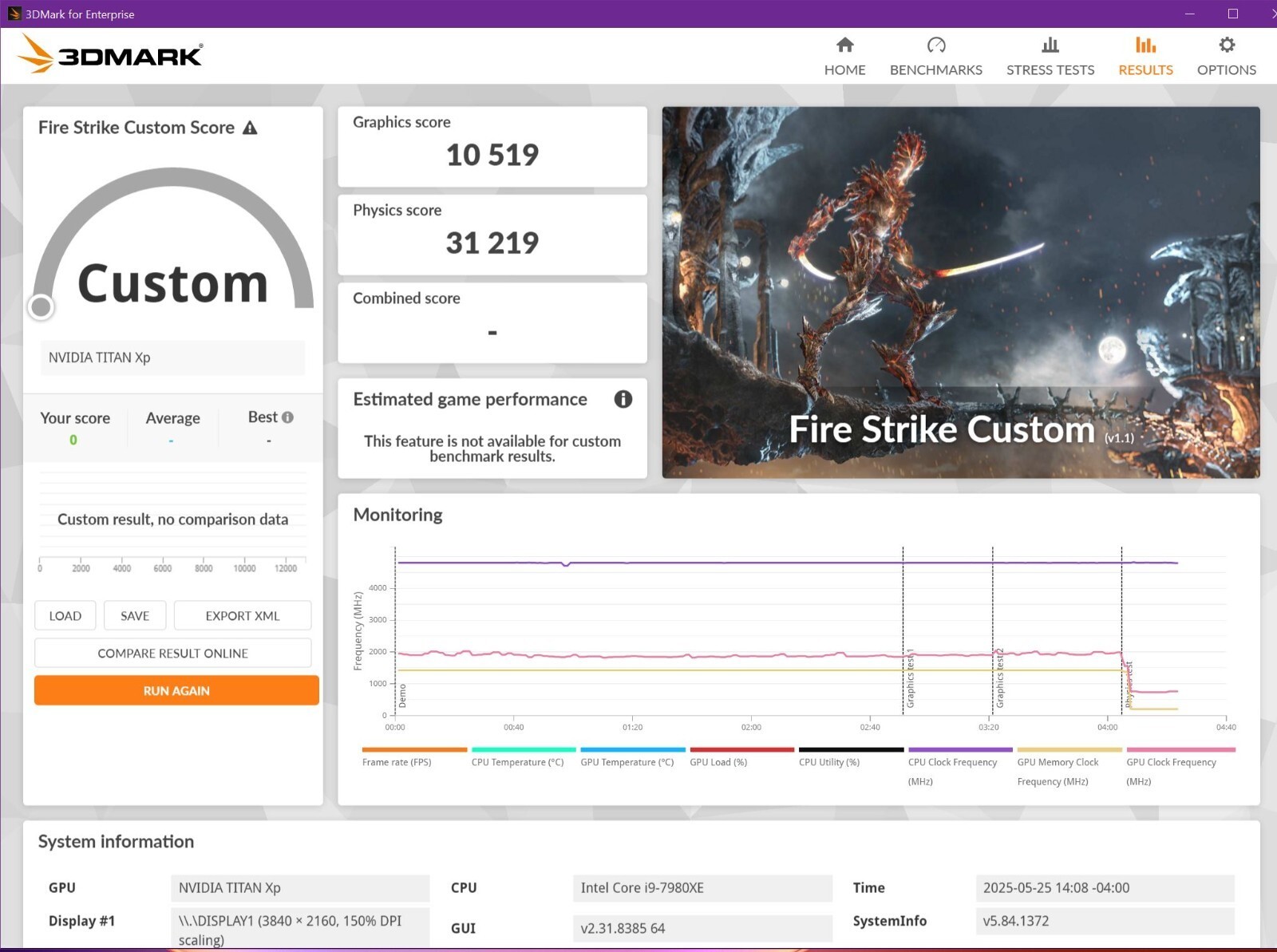
Task: Maximize the 3DMark window
Action: [x=1232, y=14]
